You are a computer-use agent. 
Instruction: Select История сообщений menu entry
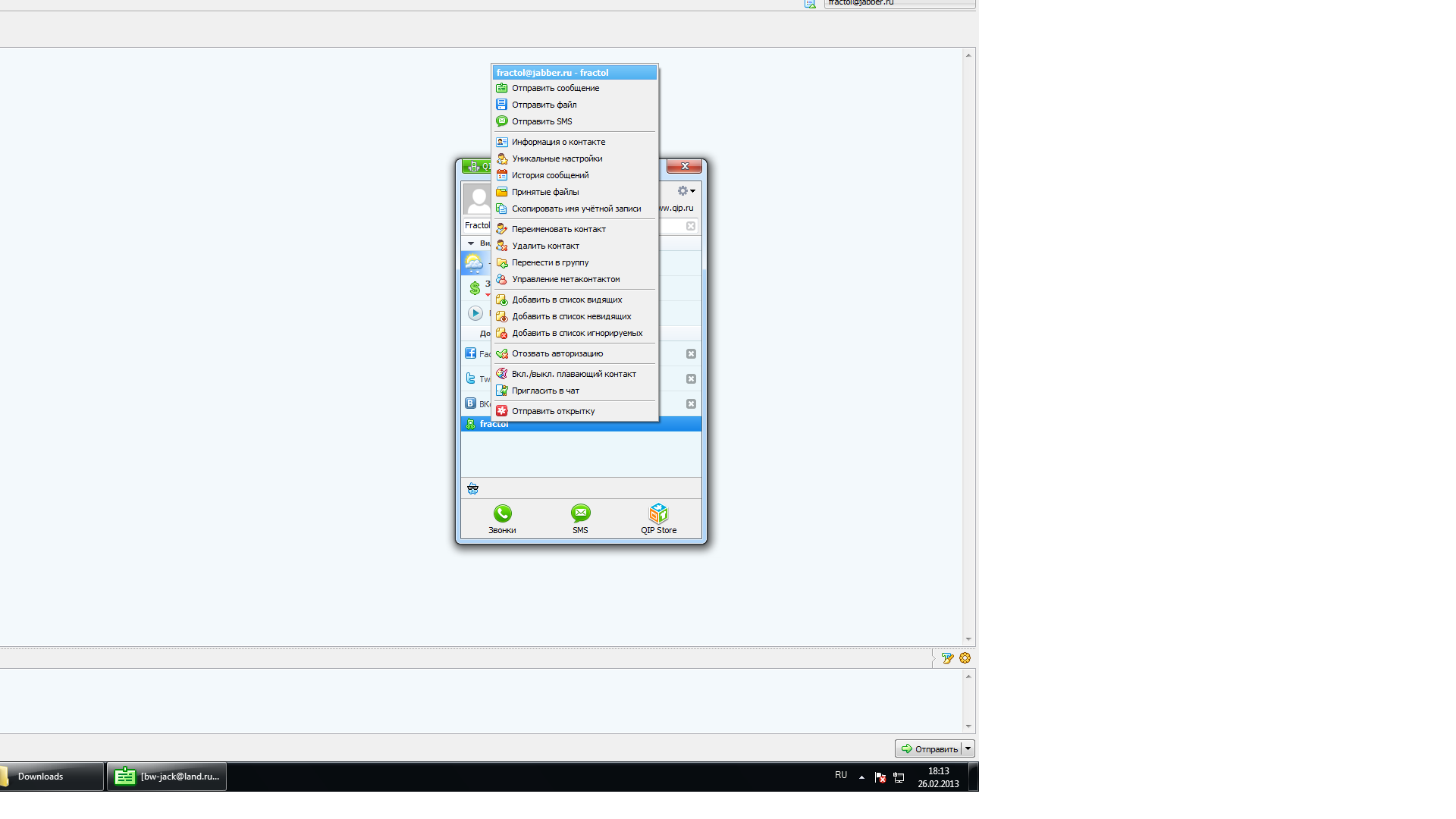575,175
